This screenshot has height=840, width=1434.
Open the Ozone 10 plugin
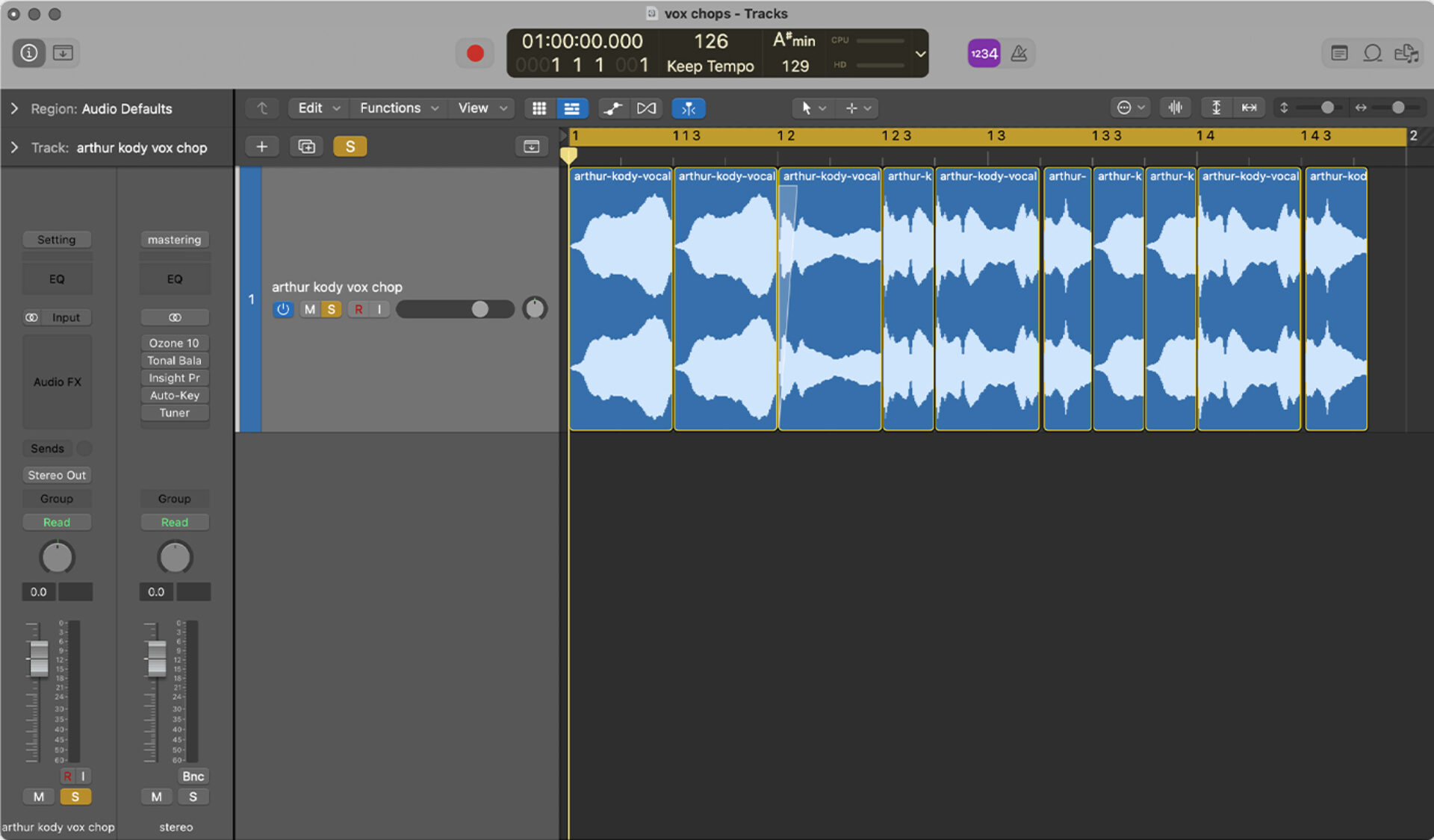(174, 343)
